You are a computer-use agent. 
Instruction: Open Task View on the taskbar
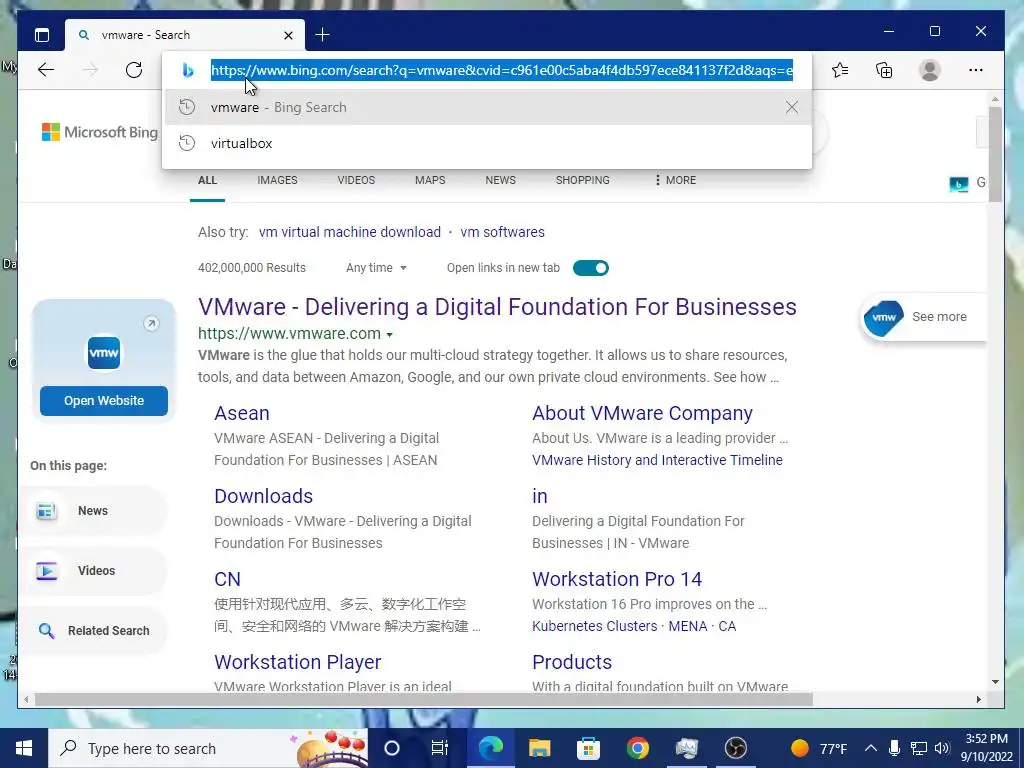tap(440, 748)
